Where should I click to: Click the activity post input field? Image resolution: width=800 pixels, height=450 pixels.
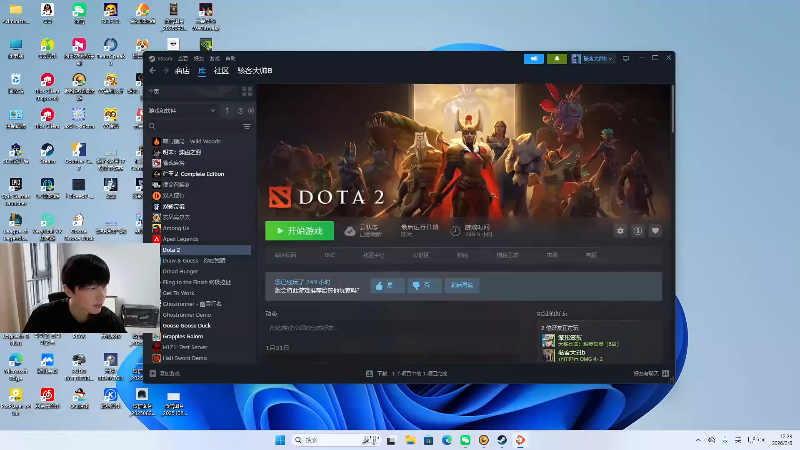[x=392, y=328]
